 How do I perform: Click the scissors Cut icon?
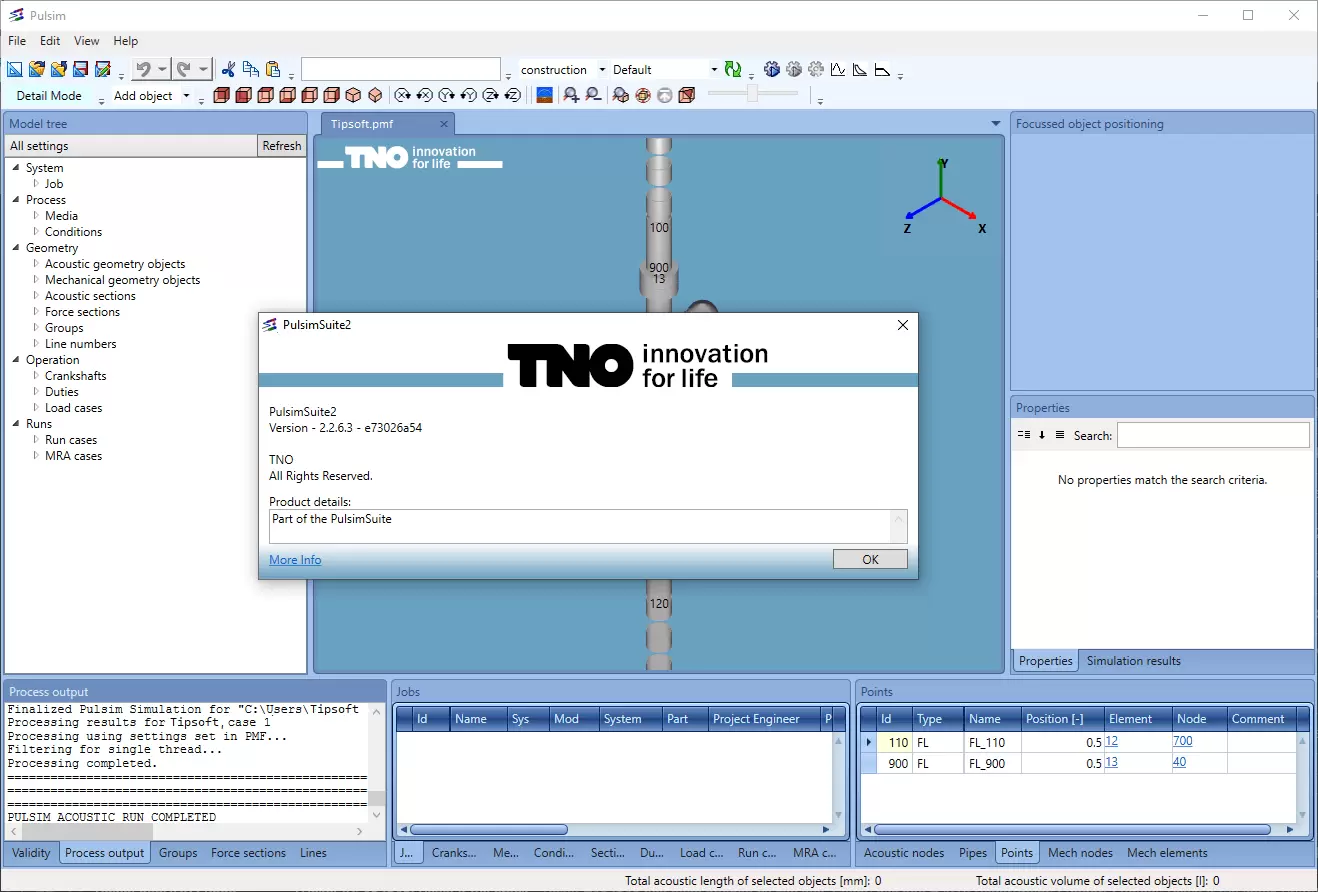tap(229, 69)
